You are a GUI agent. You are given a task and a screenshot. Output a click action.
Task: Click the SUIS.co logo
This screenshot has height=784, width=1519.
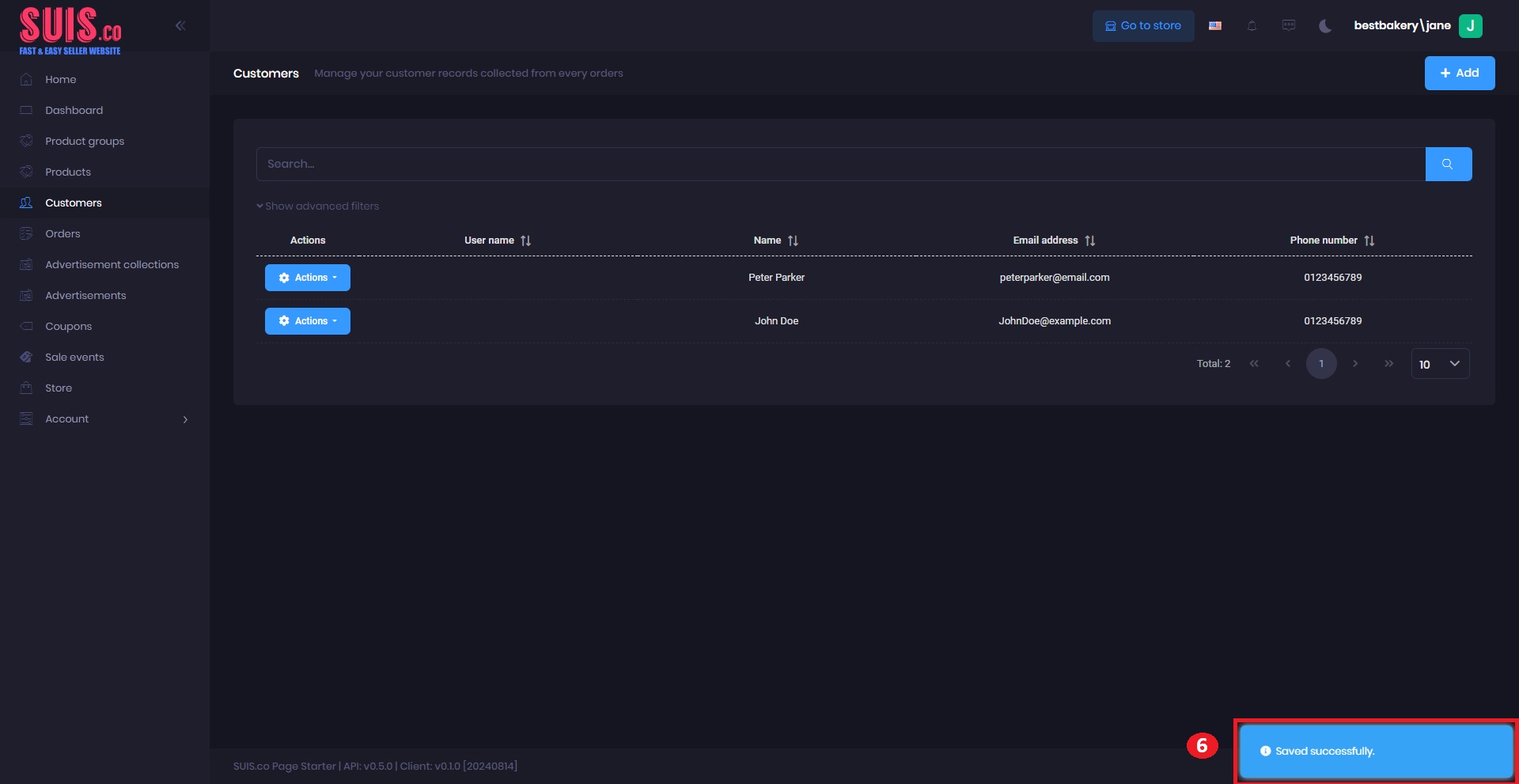(70, 31)
